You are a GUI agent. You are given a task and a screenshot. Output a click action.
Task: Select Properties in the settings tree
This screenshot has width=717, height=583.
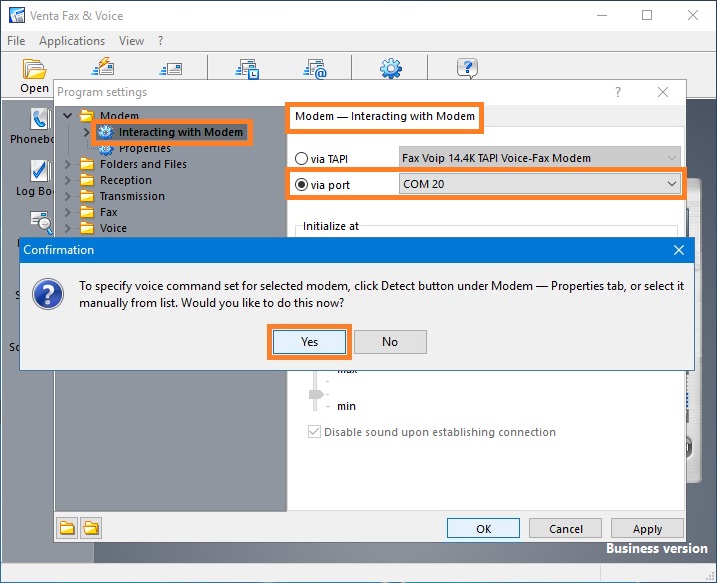pos(144,149)
